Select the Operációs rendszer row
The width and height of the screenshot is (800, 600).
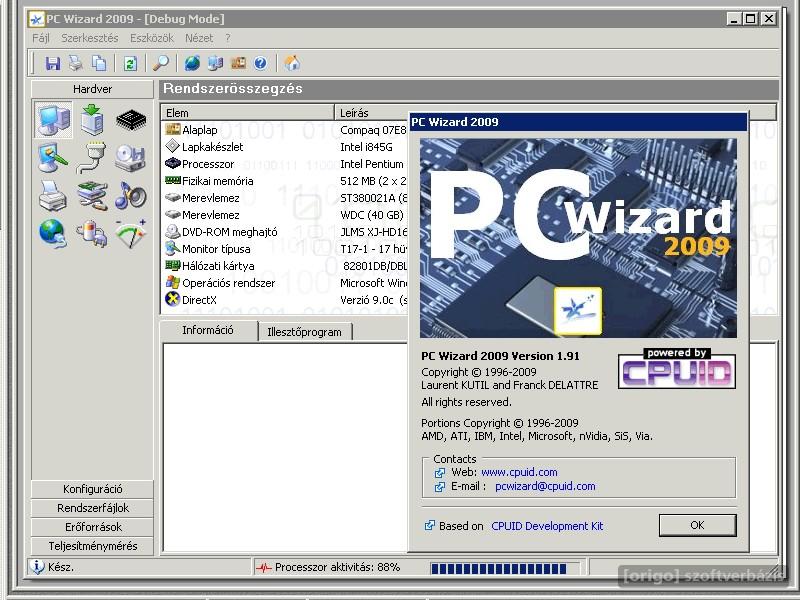tap(285, 283)
